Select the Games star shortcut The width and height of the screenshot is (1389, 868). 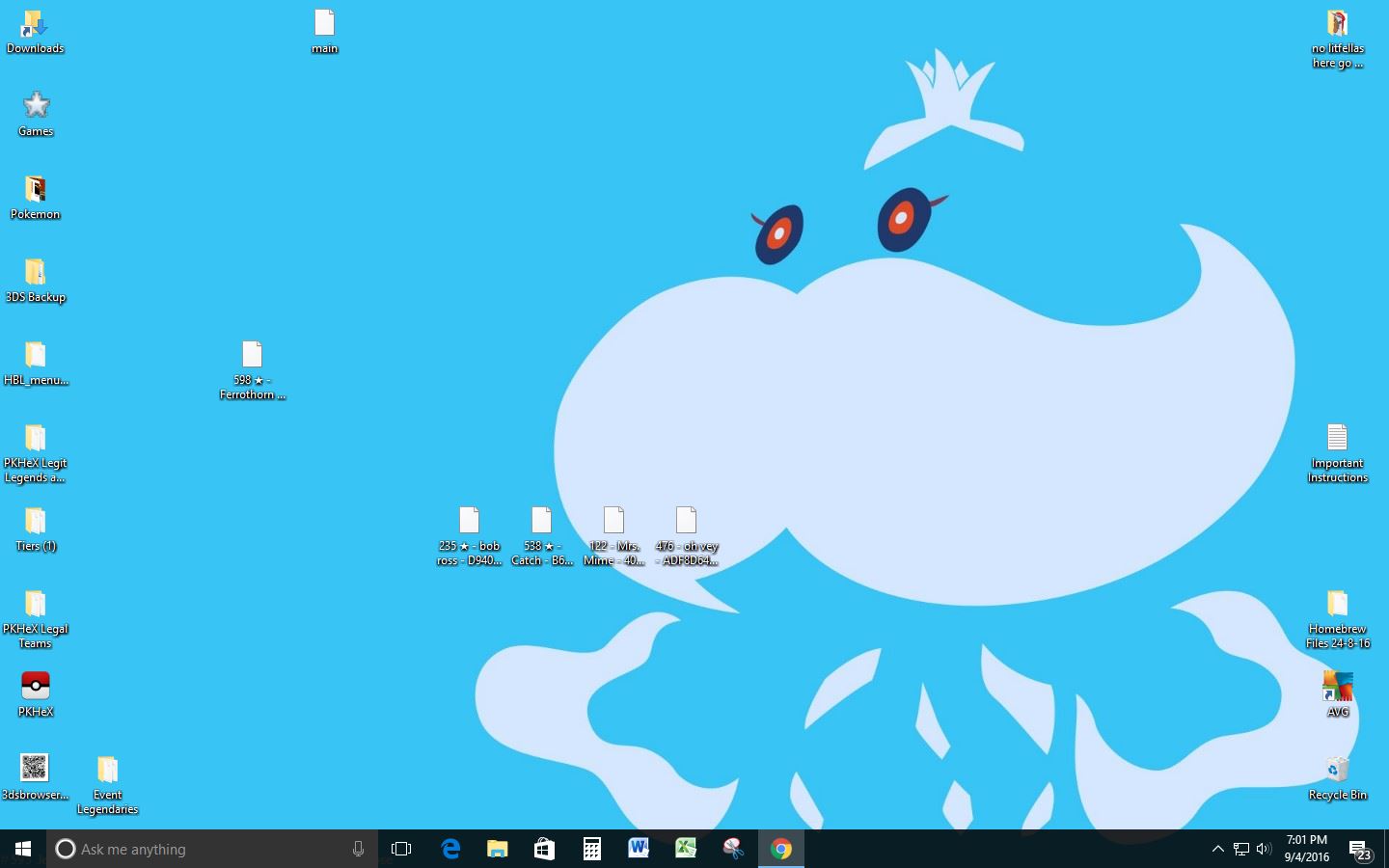tap(36, 115)
